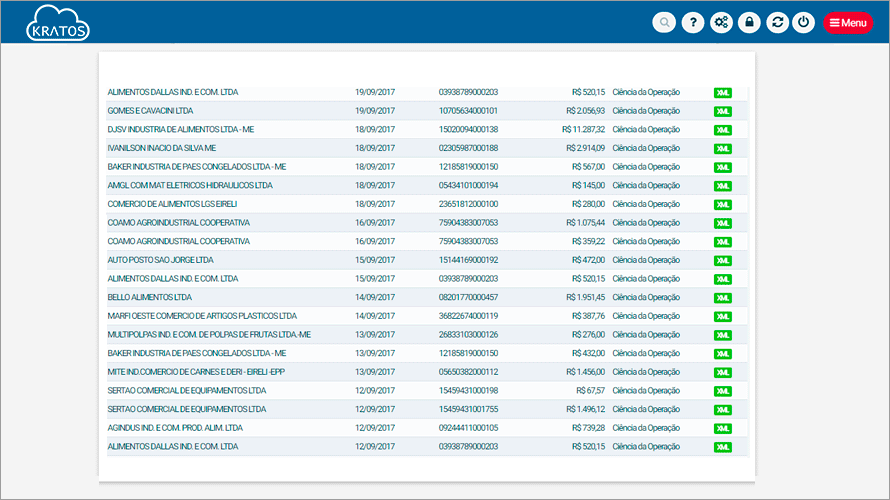The image size is (890, 500).
Task: Click the value R$ 1.951,45
Action: point(586,297)
